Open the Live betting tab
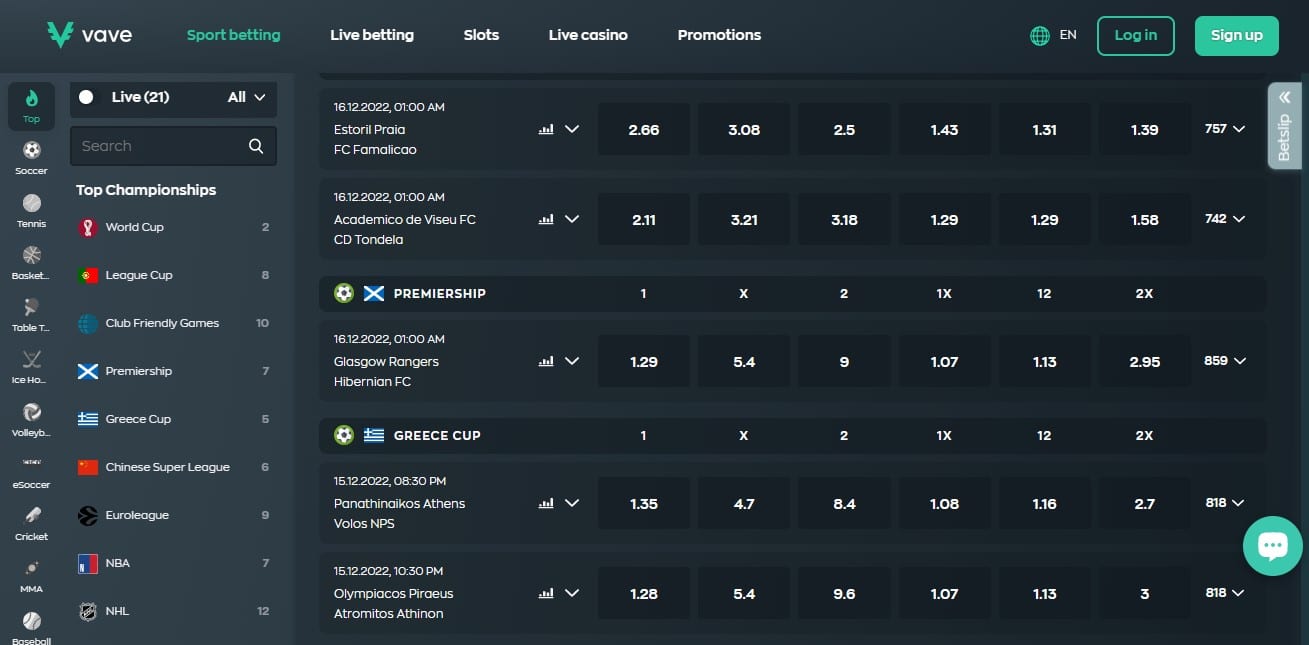Screen dimensions: 1309x645 (x=372, y=35)
